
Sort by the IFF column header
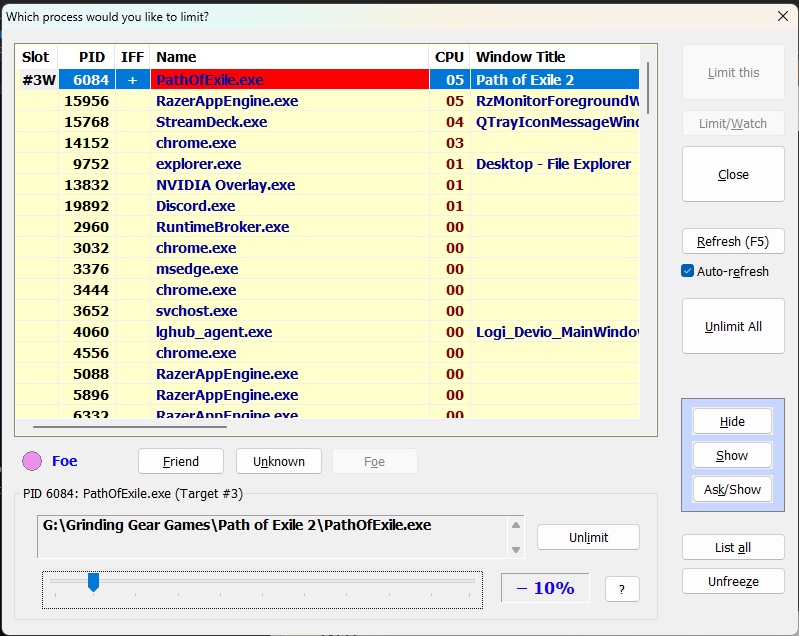(132, 57)
